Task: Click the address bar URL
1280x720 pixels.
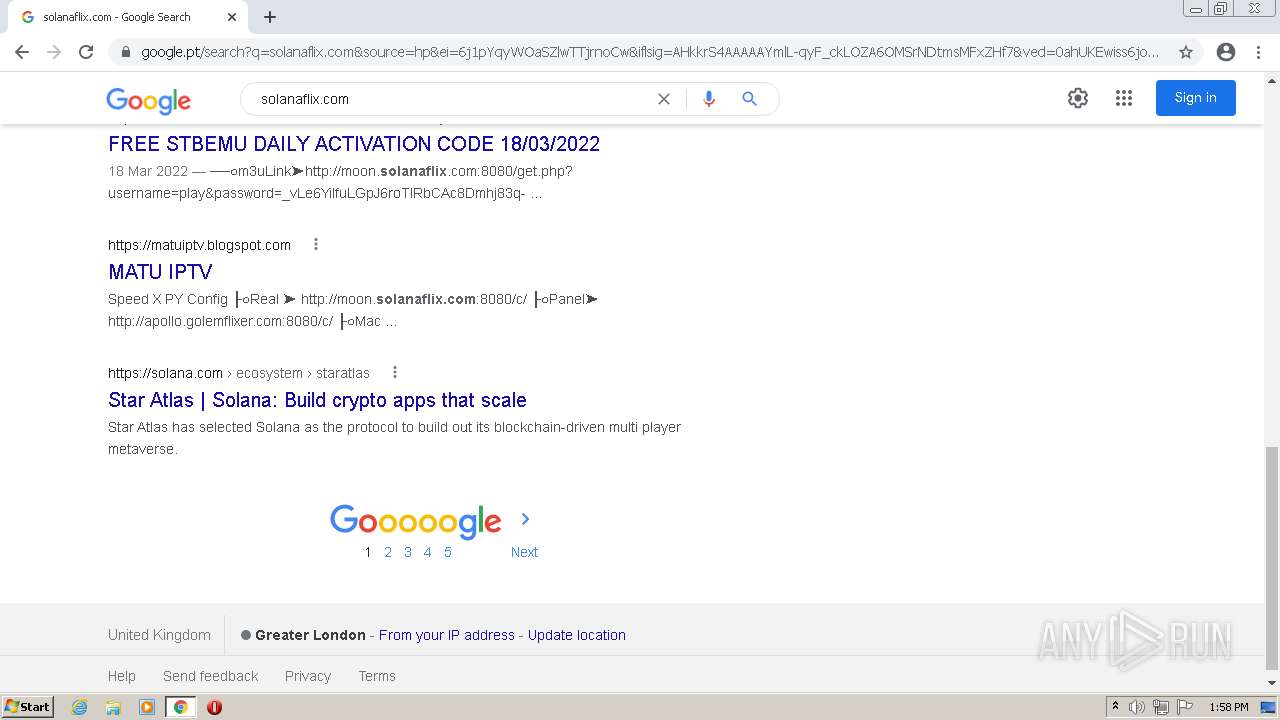Action: click(650, 52)
